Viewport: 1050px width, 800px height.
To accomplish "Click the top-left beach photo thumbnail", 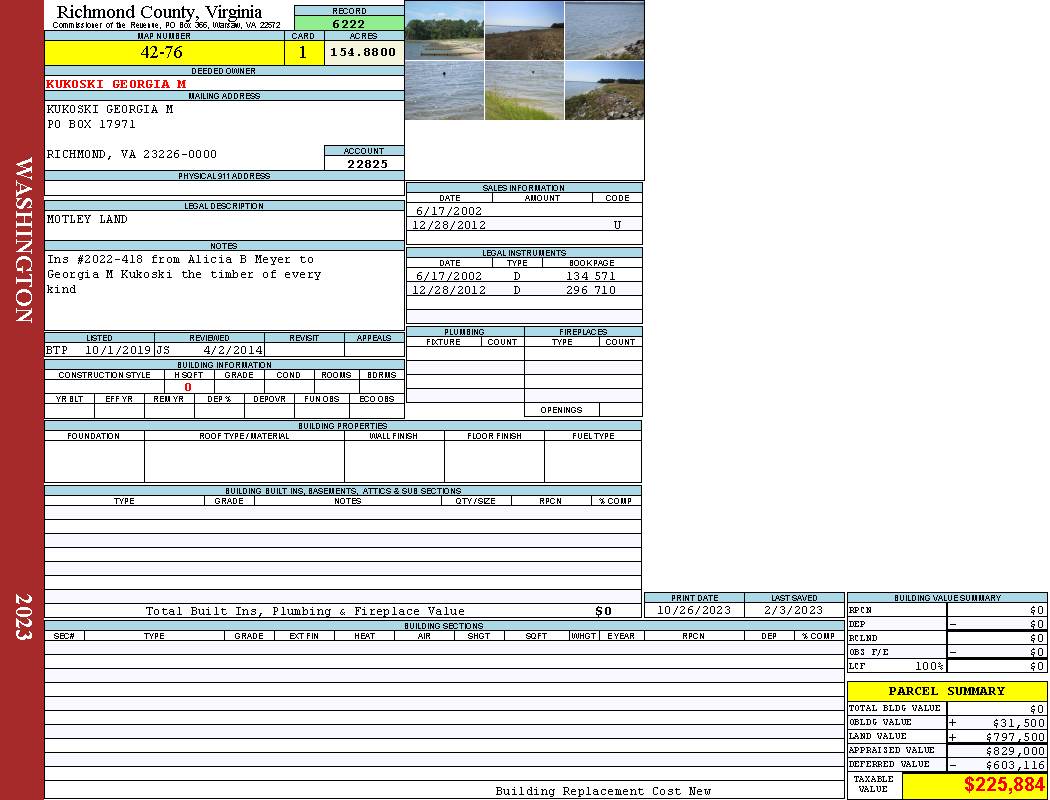I will [444, 31].
